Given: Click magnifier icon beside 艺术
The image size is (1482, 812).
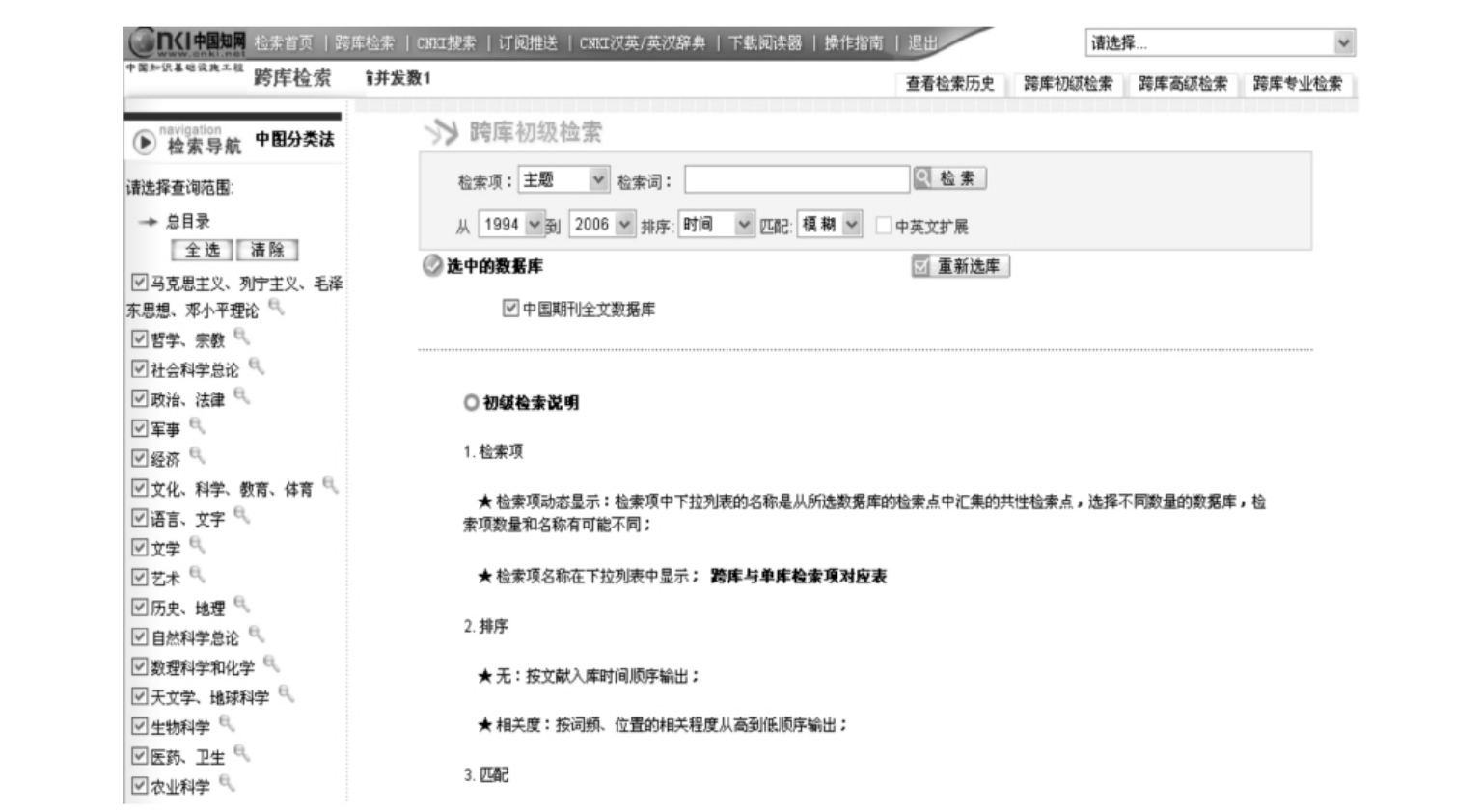Looking at the screenshot, I should (x=198, y=576).
